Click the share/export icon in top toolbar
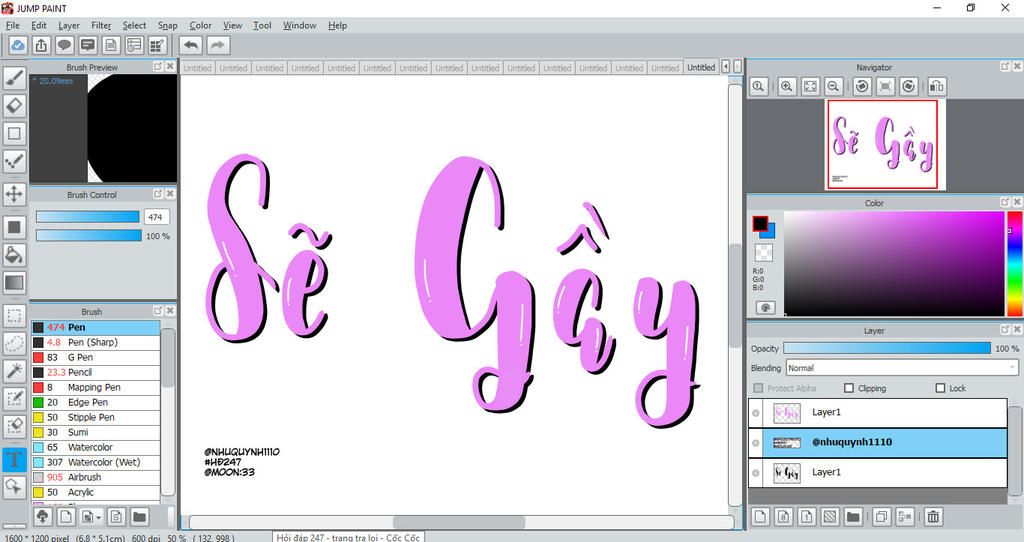 point(41,45)
